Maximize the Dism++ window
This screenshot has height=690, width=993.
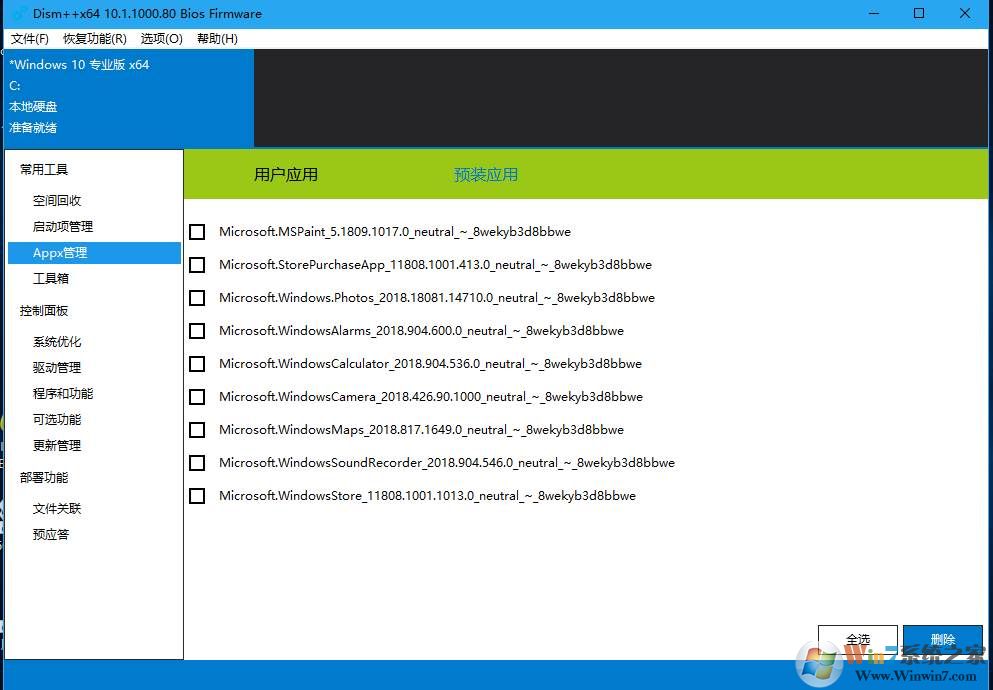(x=919, y=13)
